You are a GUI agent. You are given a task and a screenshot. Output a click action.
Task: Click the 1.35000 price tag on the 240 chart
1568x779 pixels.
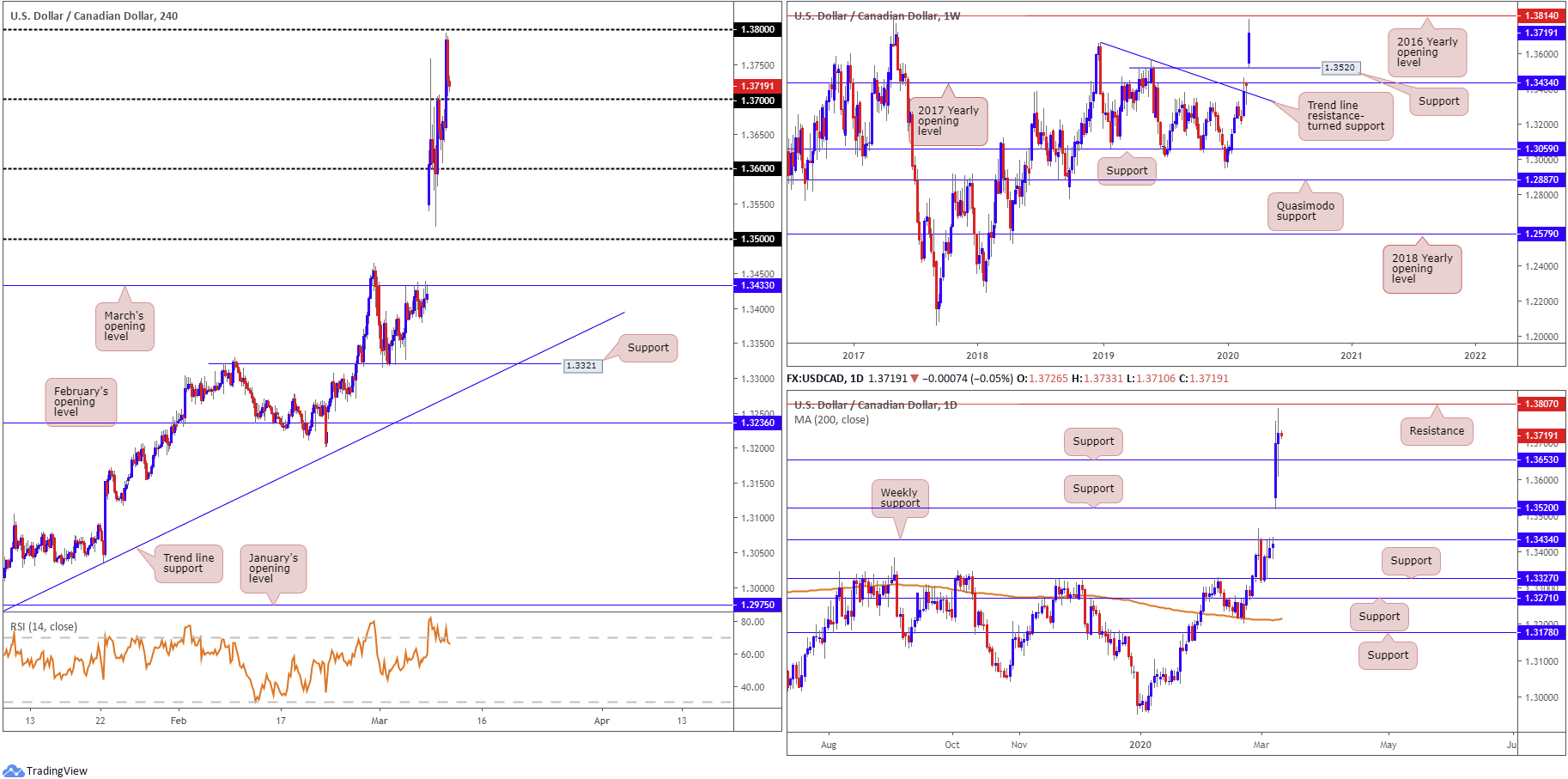pyautogui.click(x=757, y=239)
